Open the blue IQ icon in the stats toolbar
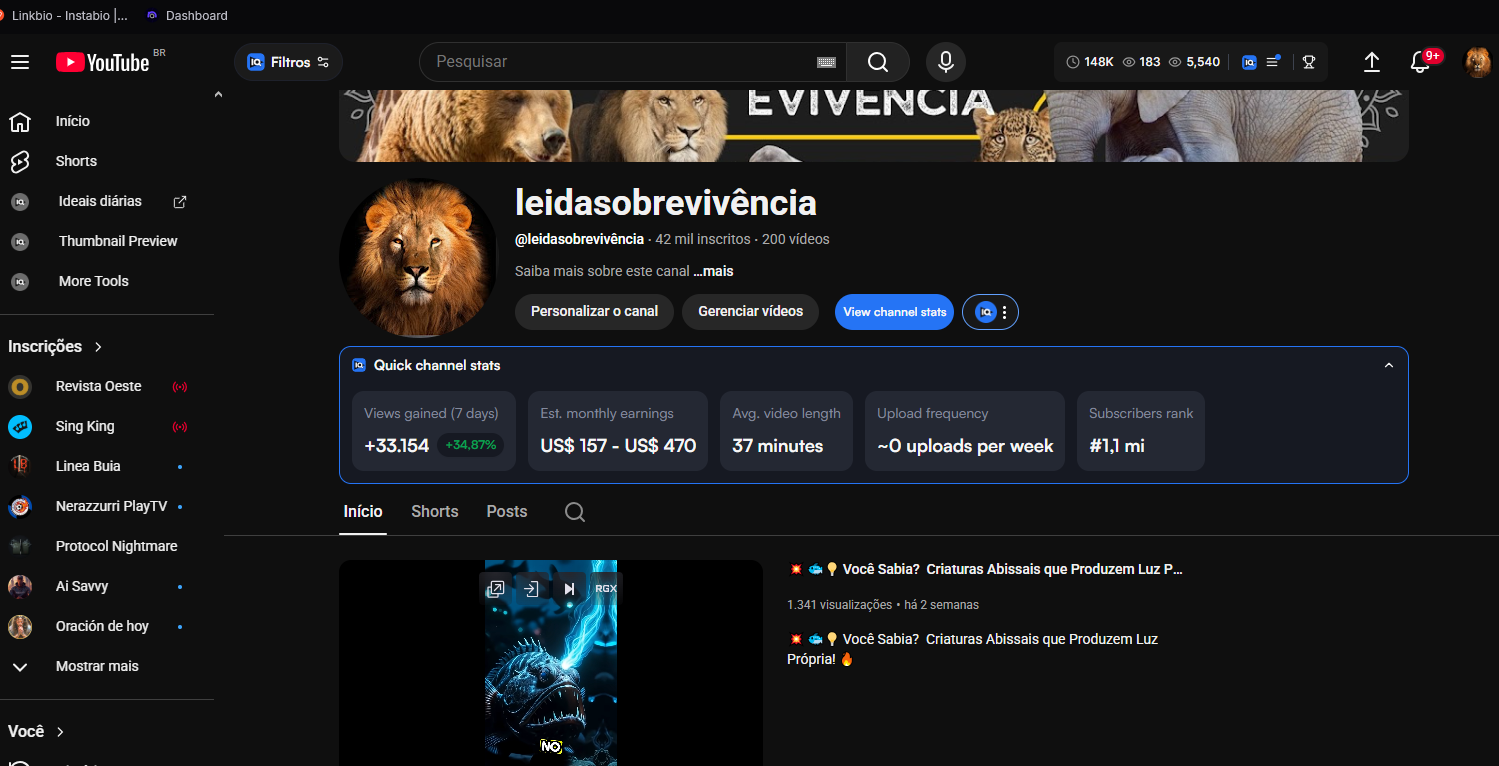Screen dimensions: 1499x766 (1249, 62)
